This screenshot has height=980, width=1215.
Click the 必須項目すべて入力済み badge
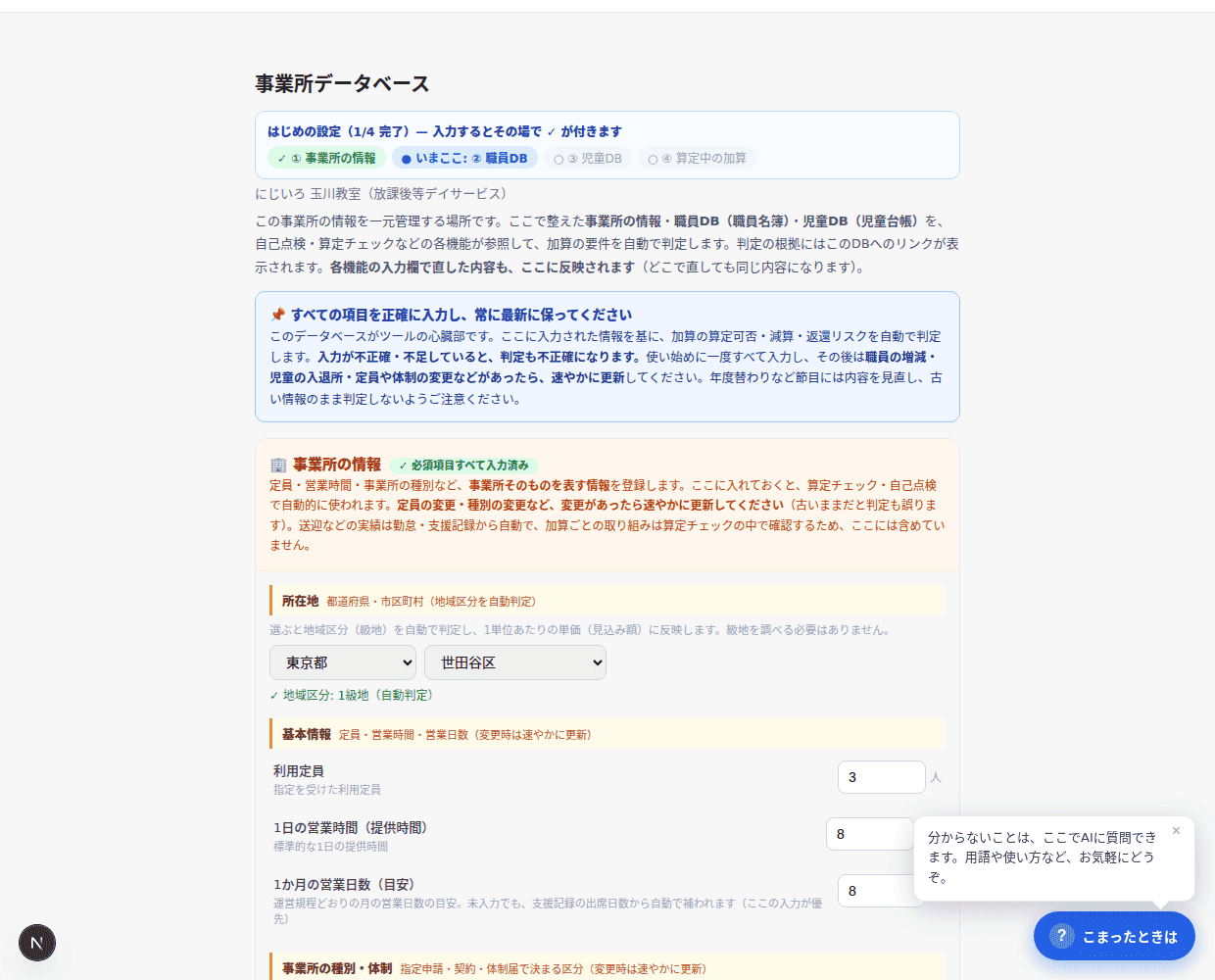(464, 465)
